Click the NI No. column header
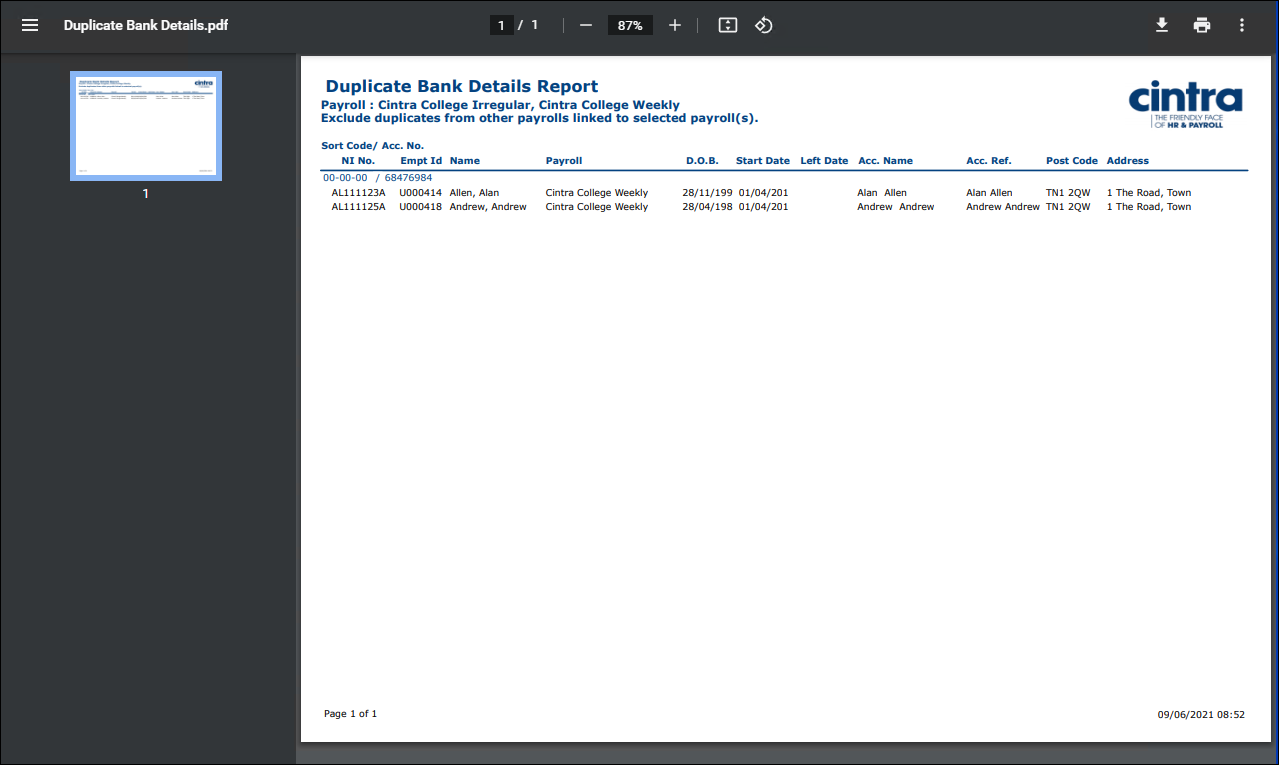Image resolution: width=1279 pixels, height=765 pixels. (x=358, y=161)
